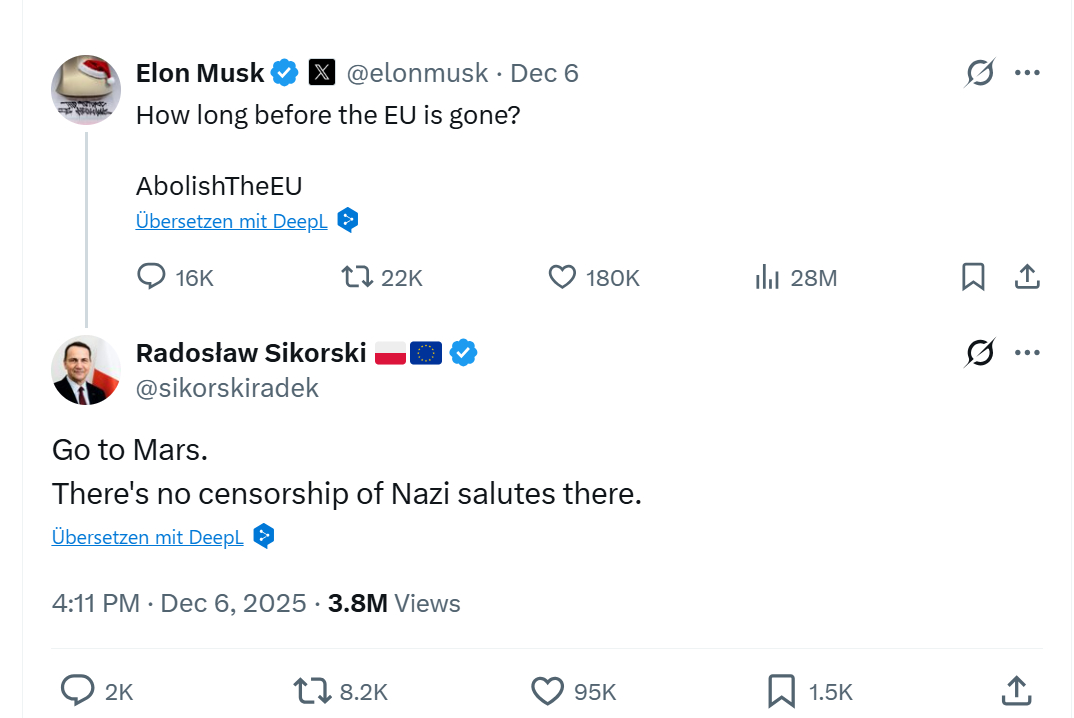The image size is (1074, 718).
Task: Open Grok icon on Musk's post
Action: 980,73
